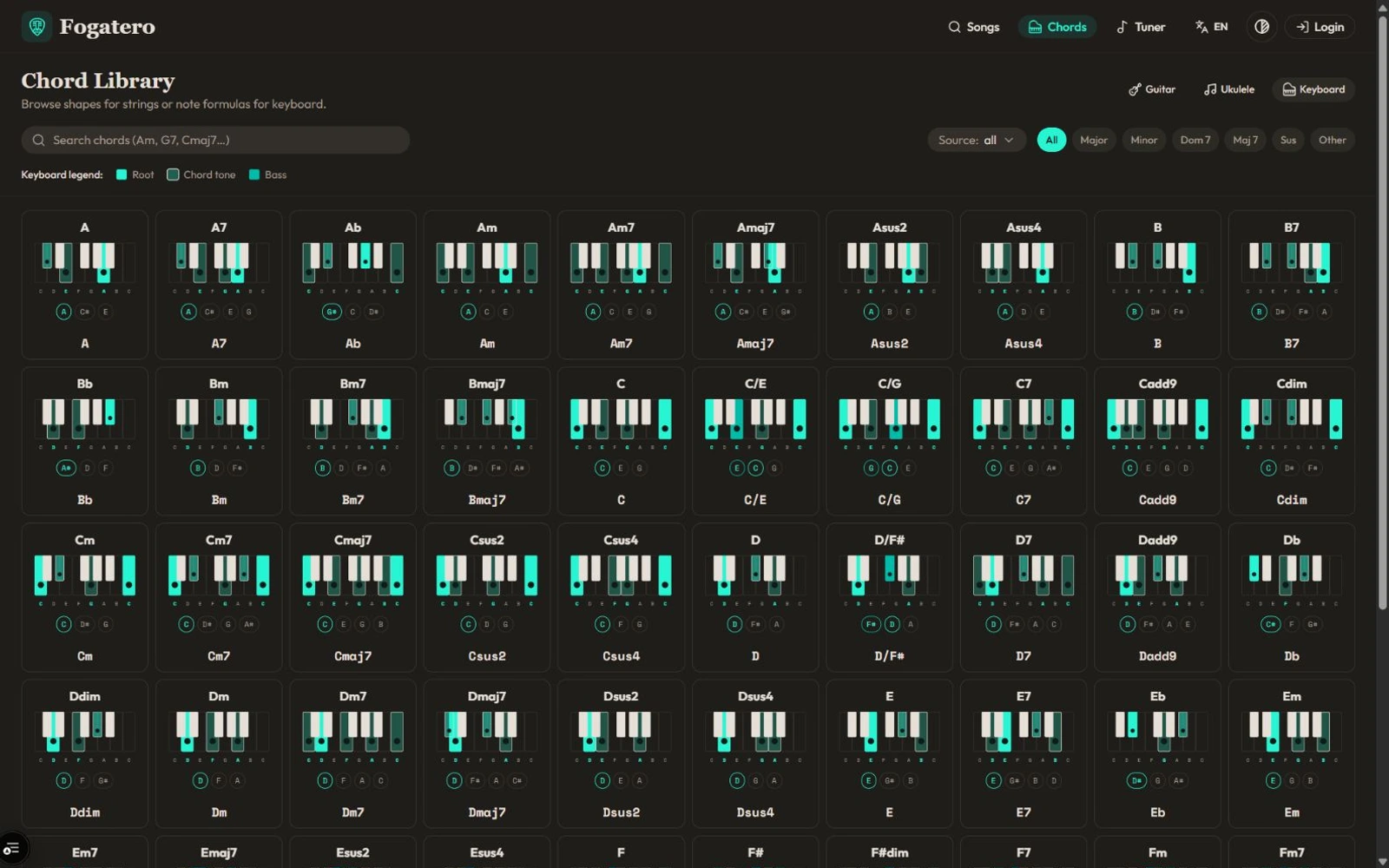Toggle the theme contrast icon
Image resolution: width=1389 pixels, height=868 pixels.
(1261, 27)
